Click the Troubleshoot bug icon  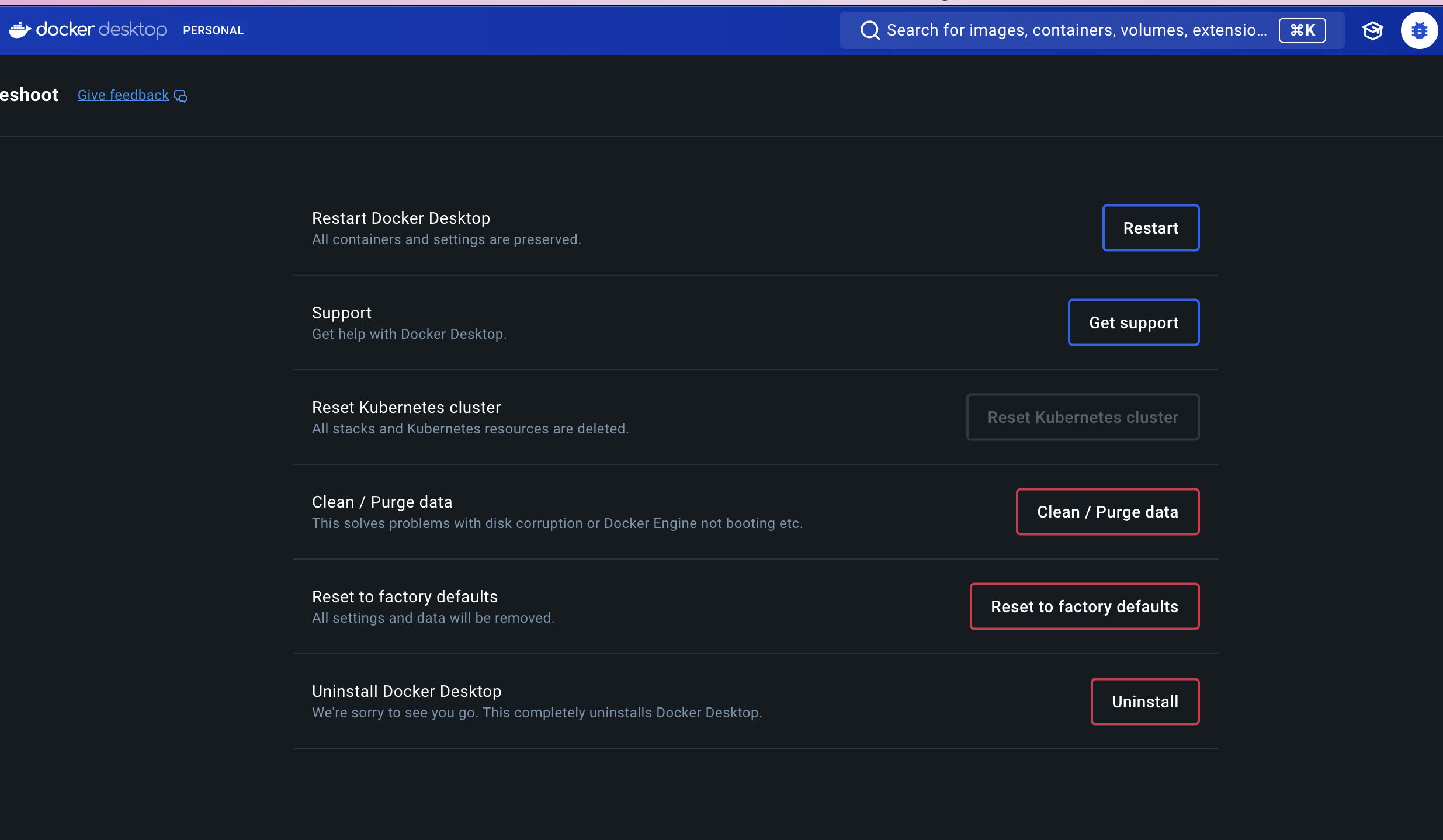pos(1419,30)
